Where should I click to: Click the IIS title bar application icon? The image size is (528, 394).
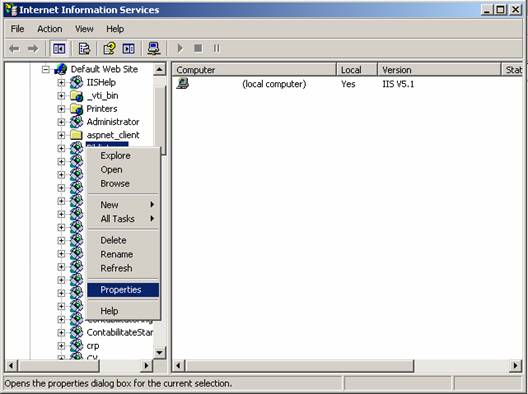click(11, 10)
